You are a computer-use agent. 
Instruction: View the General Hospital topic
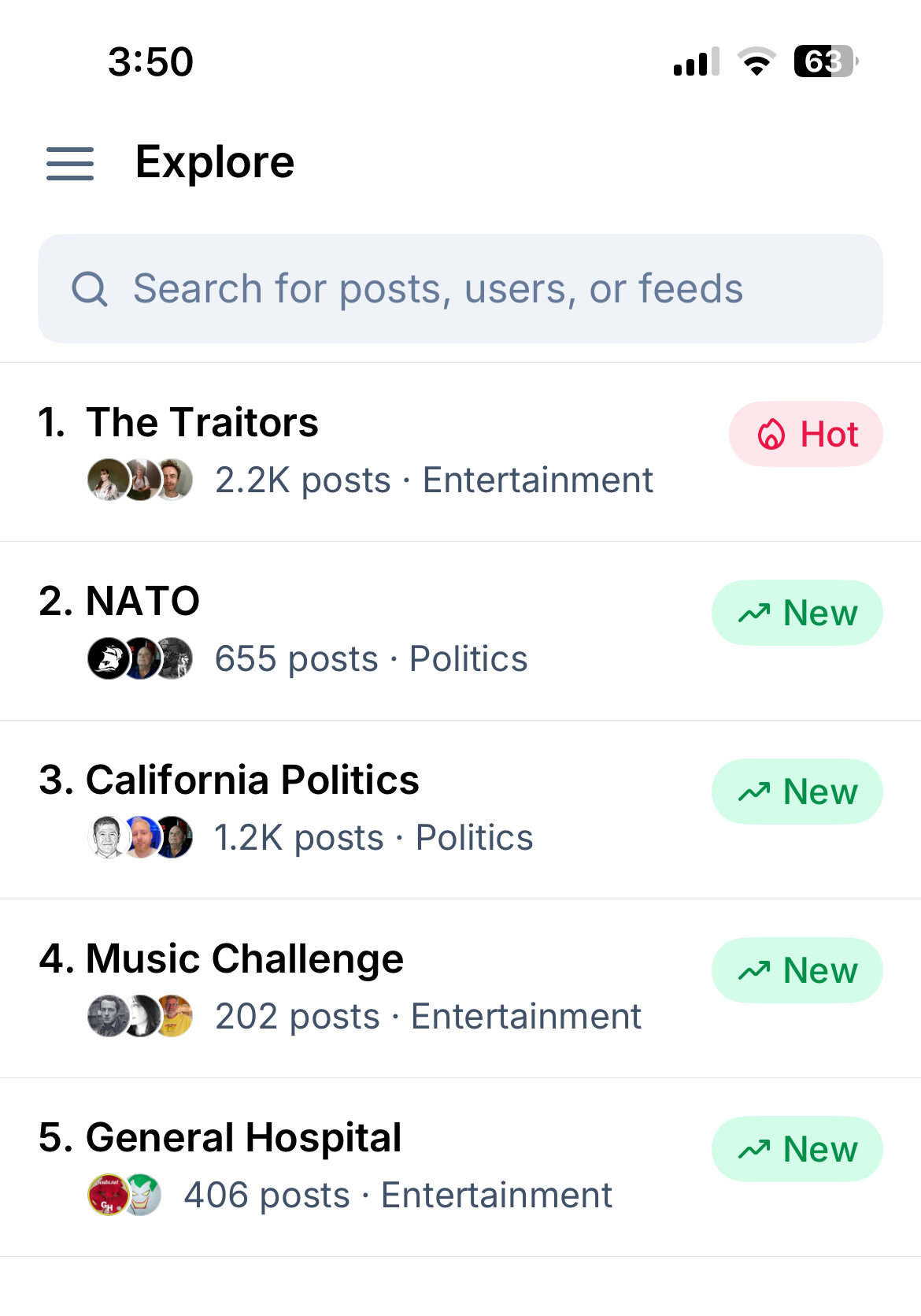(243, 1137)
